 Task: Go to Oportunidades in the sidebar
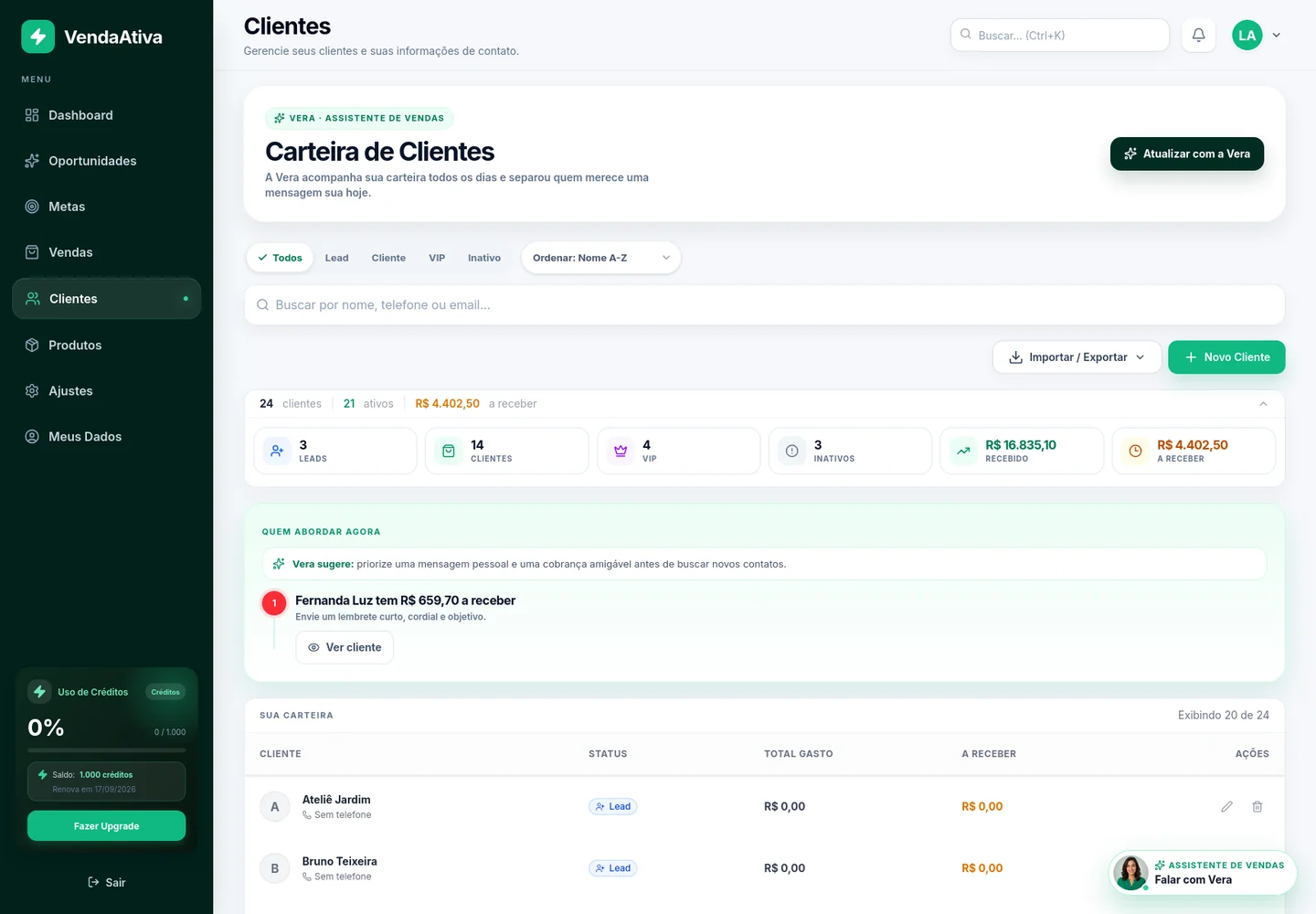pyautogui.click(x=106, y=161)
